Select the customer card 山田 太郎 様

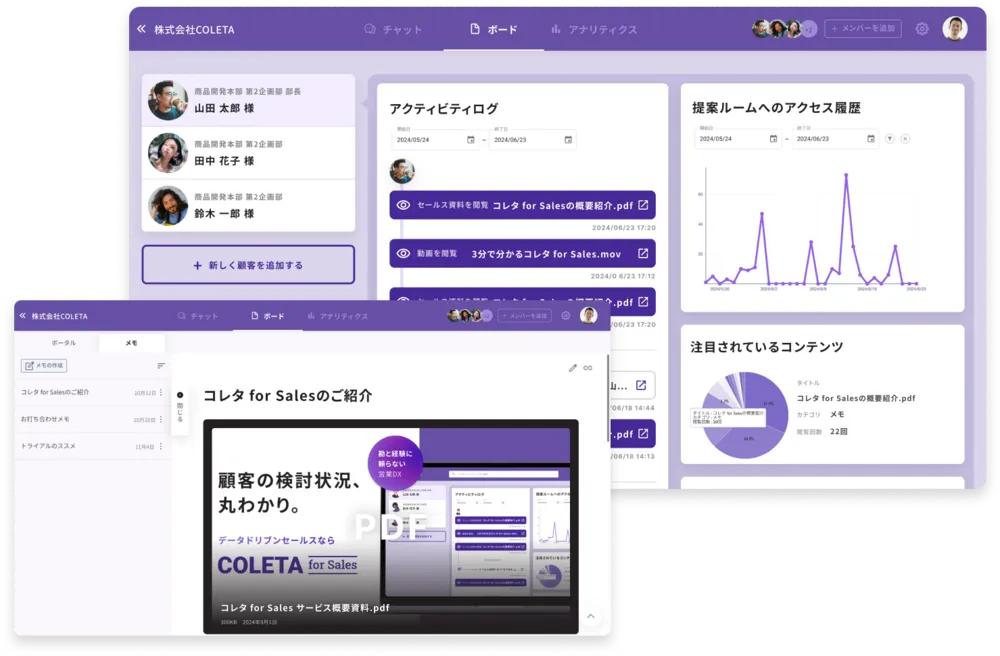(x=248, y=100)
